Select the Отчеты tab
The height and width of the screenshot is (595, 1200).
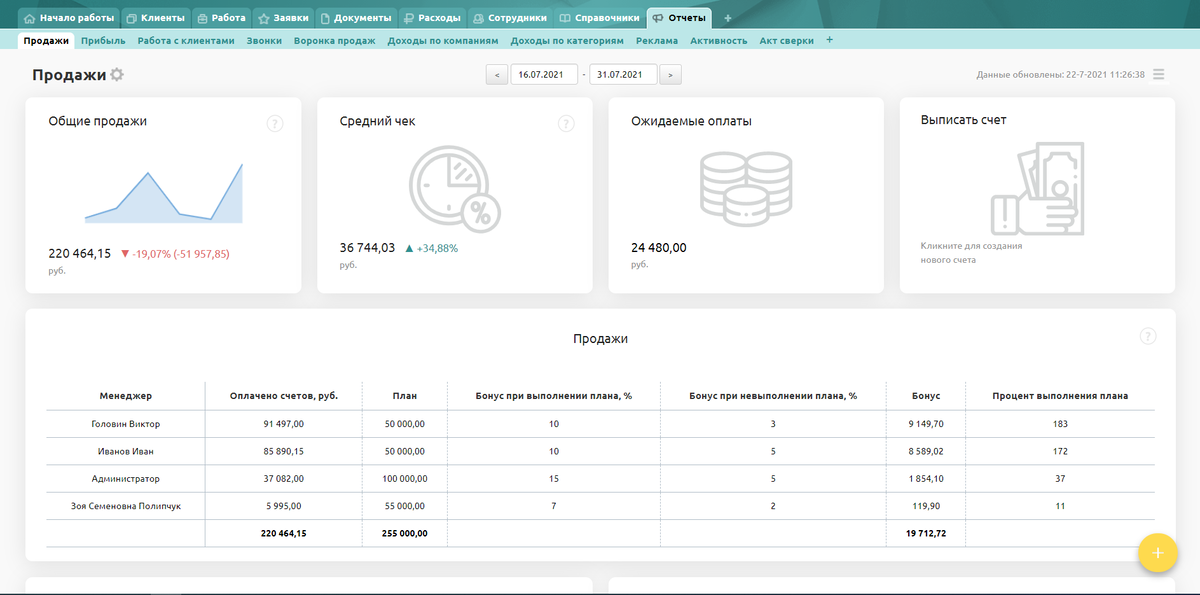(679, 18)
